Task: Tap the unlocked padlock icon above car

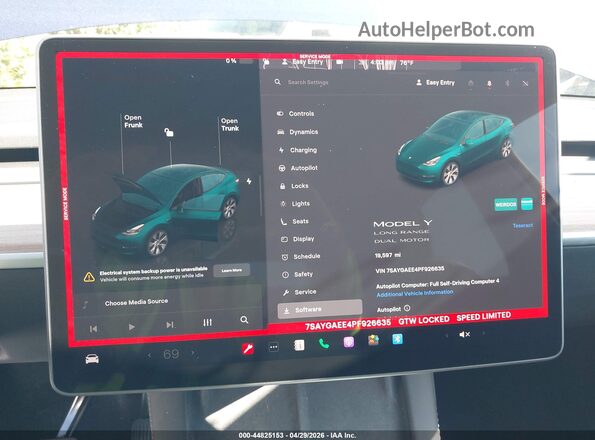Action: [169, 132]
